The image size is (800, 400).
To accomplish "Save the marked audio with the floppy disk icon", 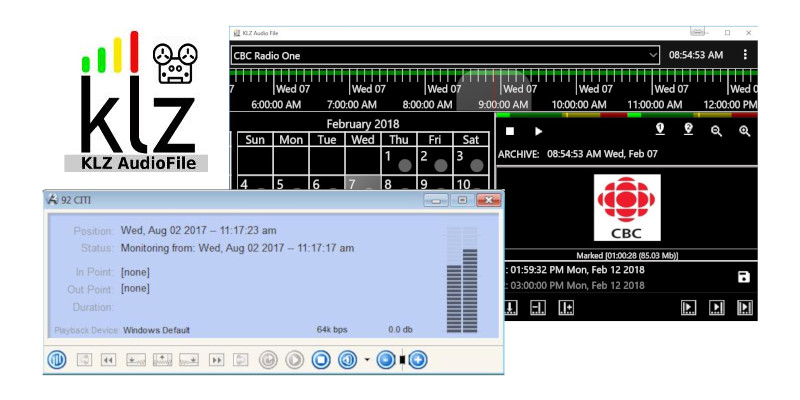I will click(744, 277).
